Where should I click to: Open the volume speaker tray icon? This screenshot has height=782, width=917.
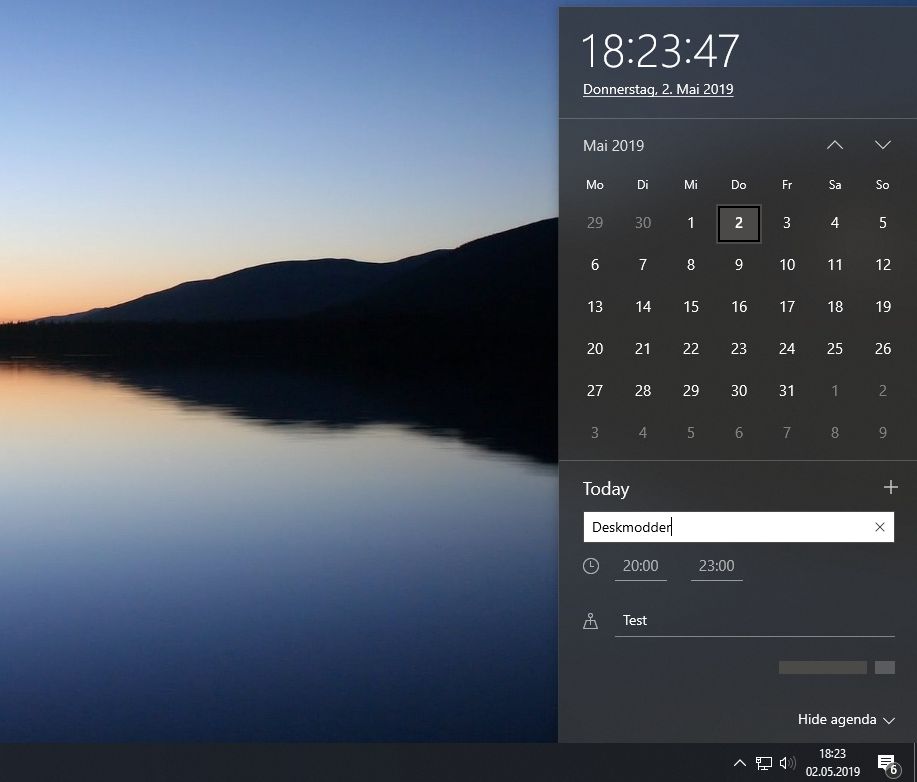coord(787,763)
